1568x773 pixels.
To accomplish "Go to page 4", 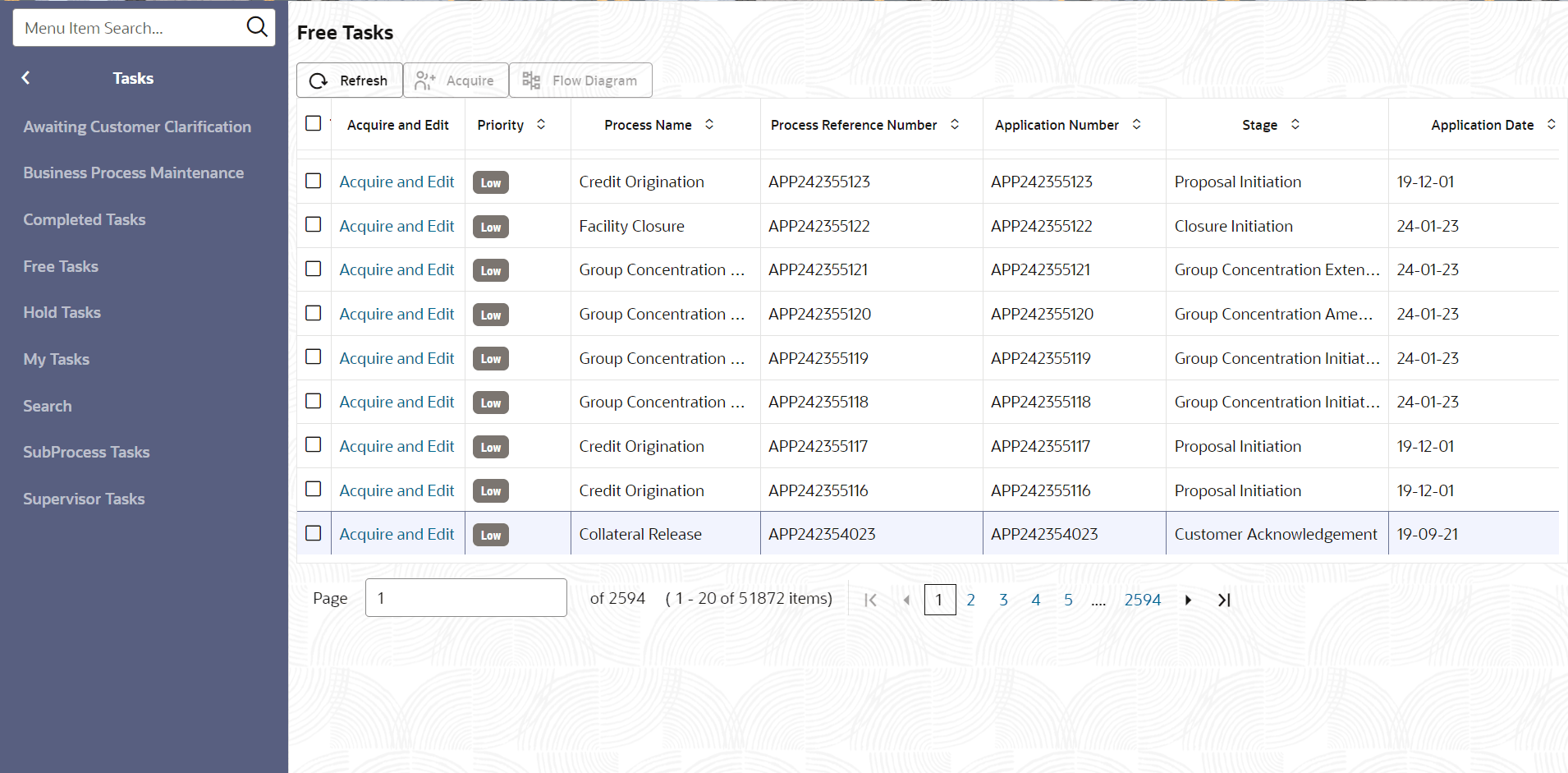I will [1036, 600].
